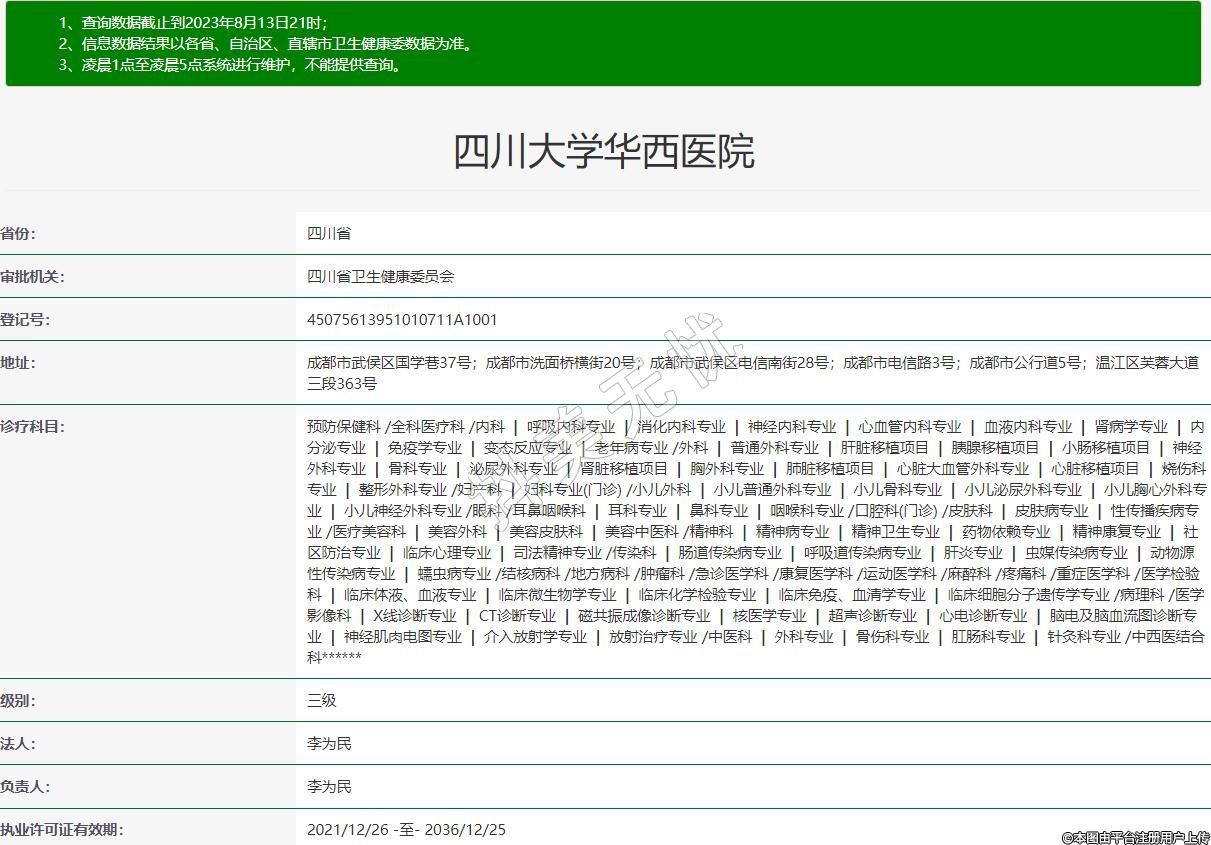1211x845 pixels.
Task: Click the 法人 row label
Action: [x=18, y=744]
